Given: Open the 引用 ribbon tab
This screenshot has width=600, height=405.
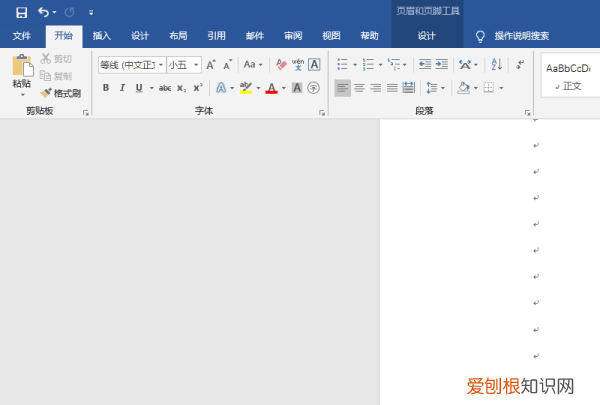Looking at the screenshot, I should click(217, 36).
